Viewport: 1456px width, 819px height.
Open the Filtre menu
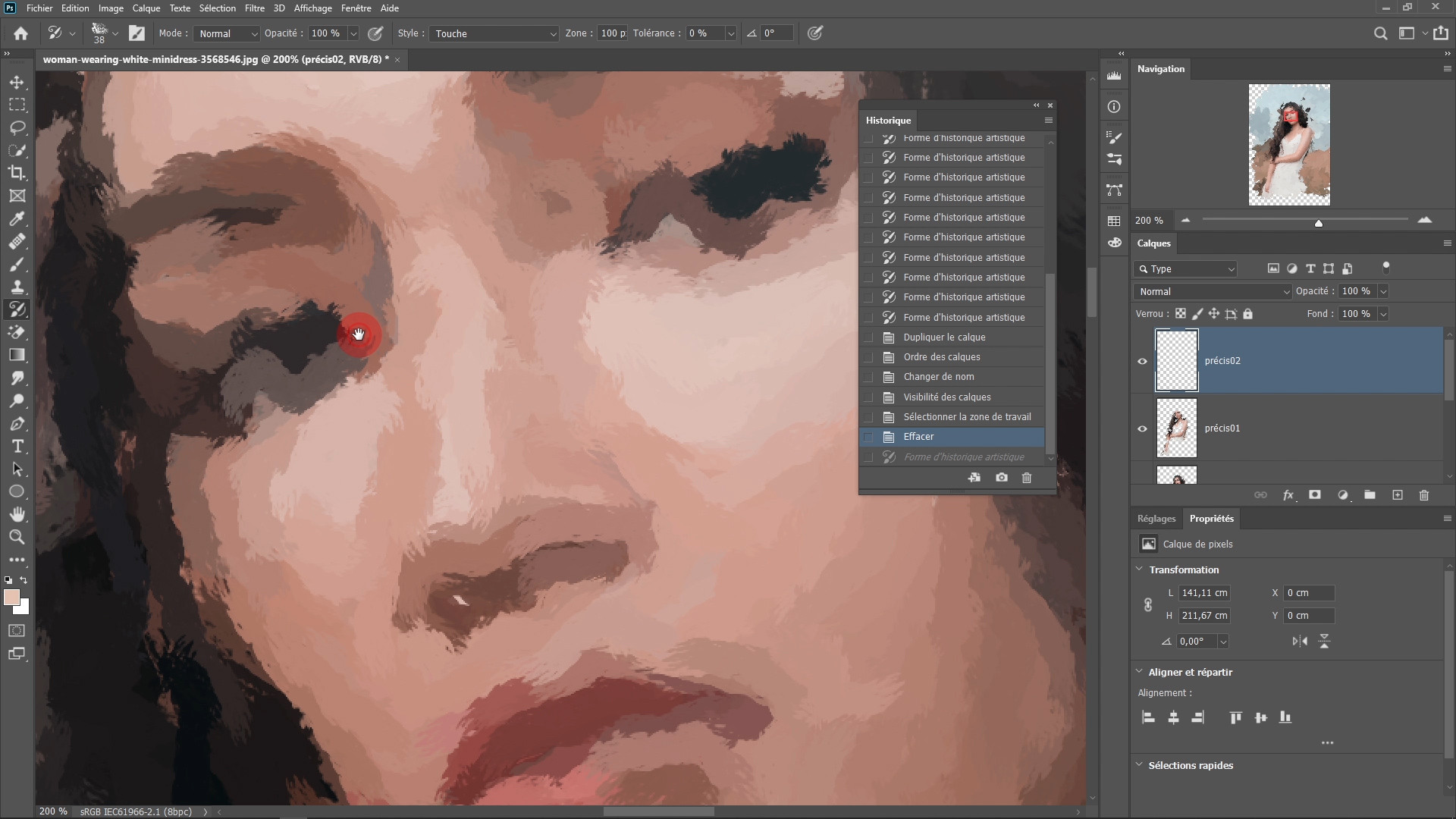coord(255,8)
